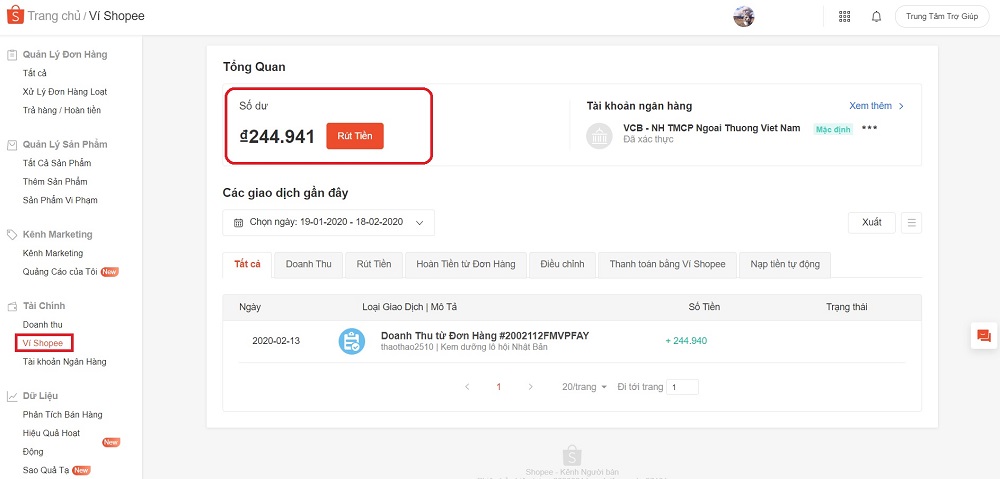Click the Shopee logo icon

[15, 15]
